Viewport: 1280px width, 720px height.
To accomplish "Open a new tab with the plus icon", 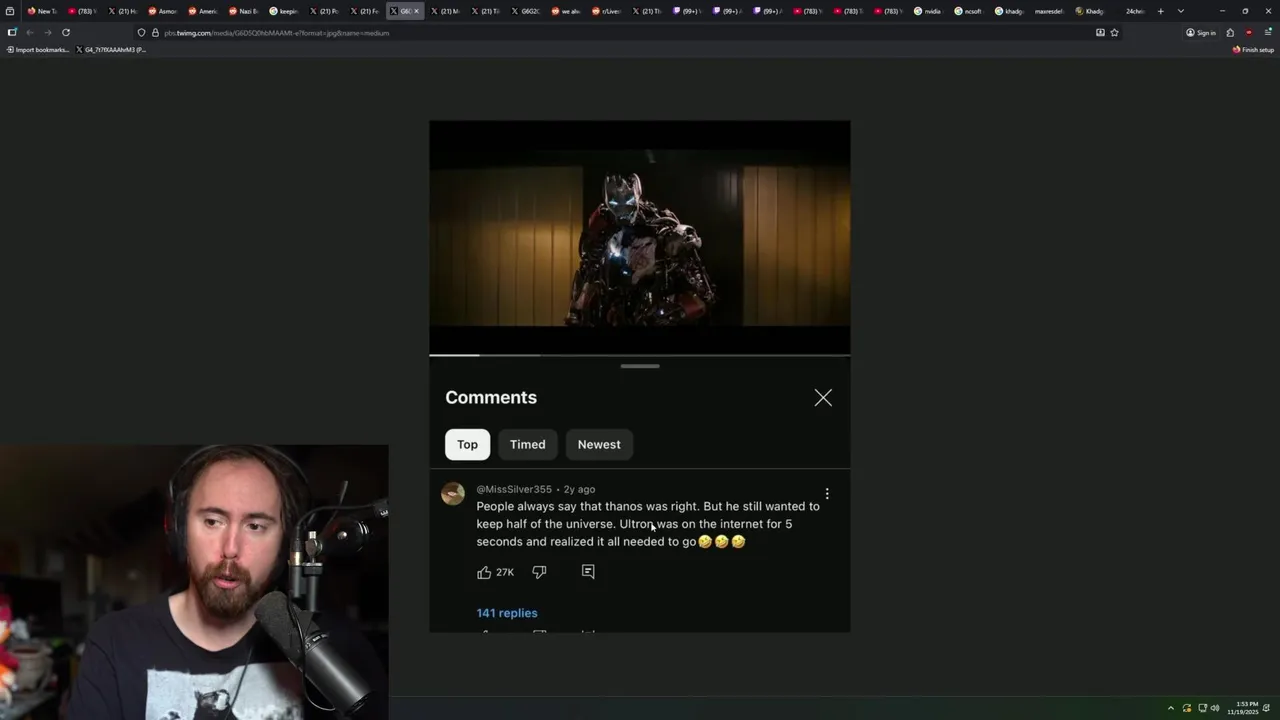I will point(1161,11).
